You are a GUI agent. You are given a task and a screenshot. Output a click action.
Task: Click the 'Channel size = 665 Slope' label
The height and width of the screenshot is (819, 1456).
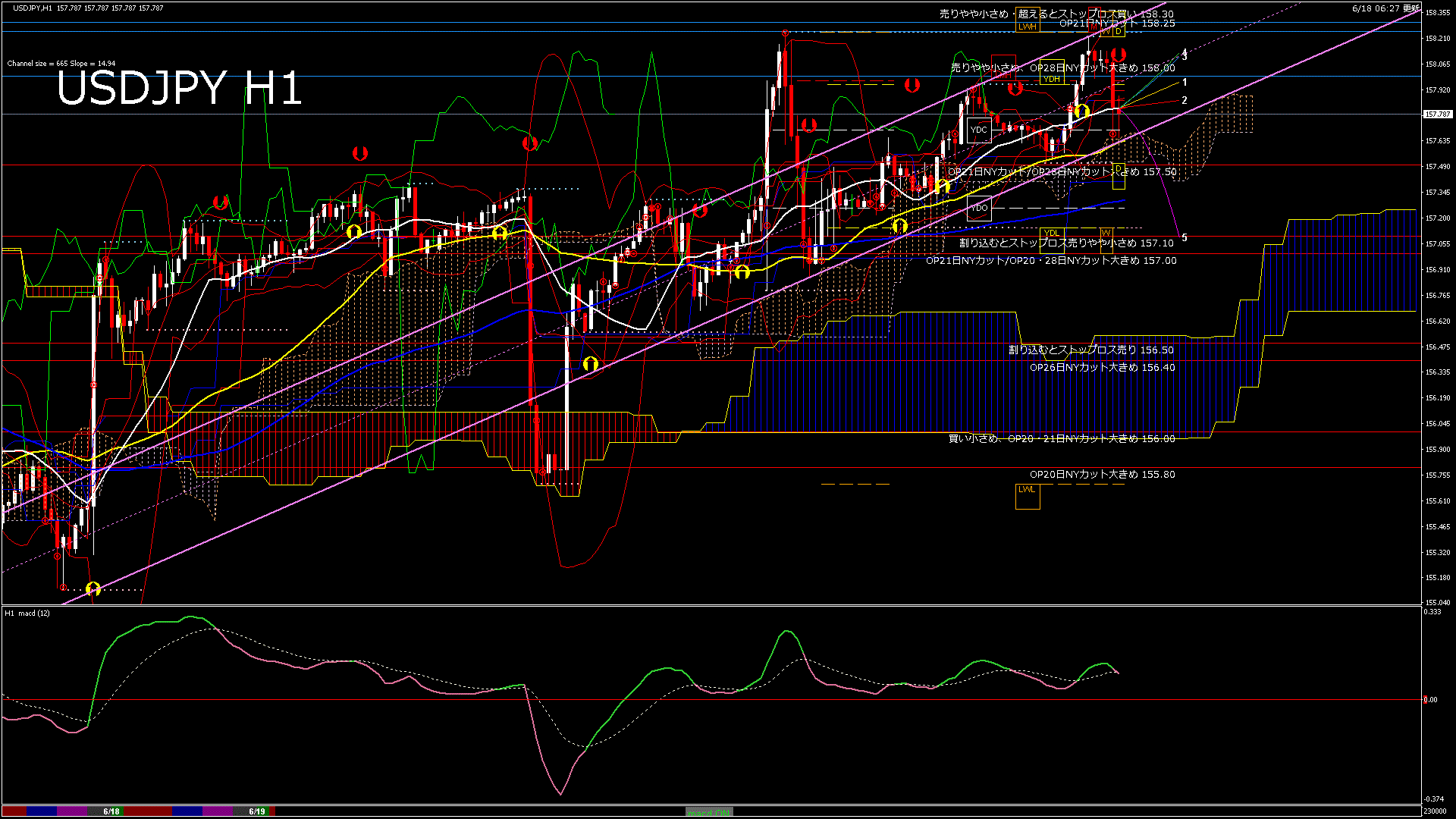(x=61, y=64)
